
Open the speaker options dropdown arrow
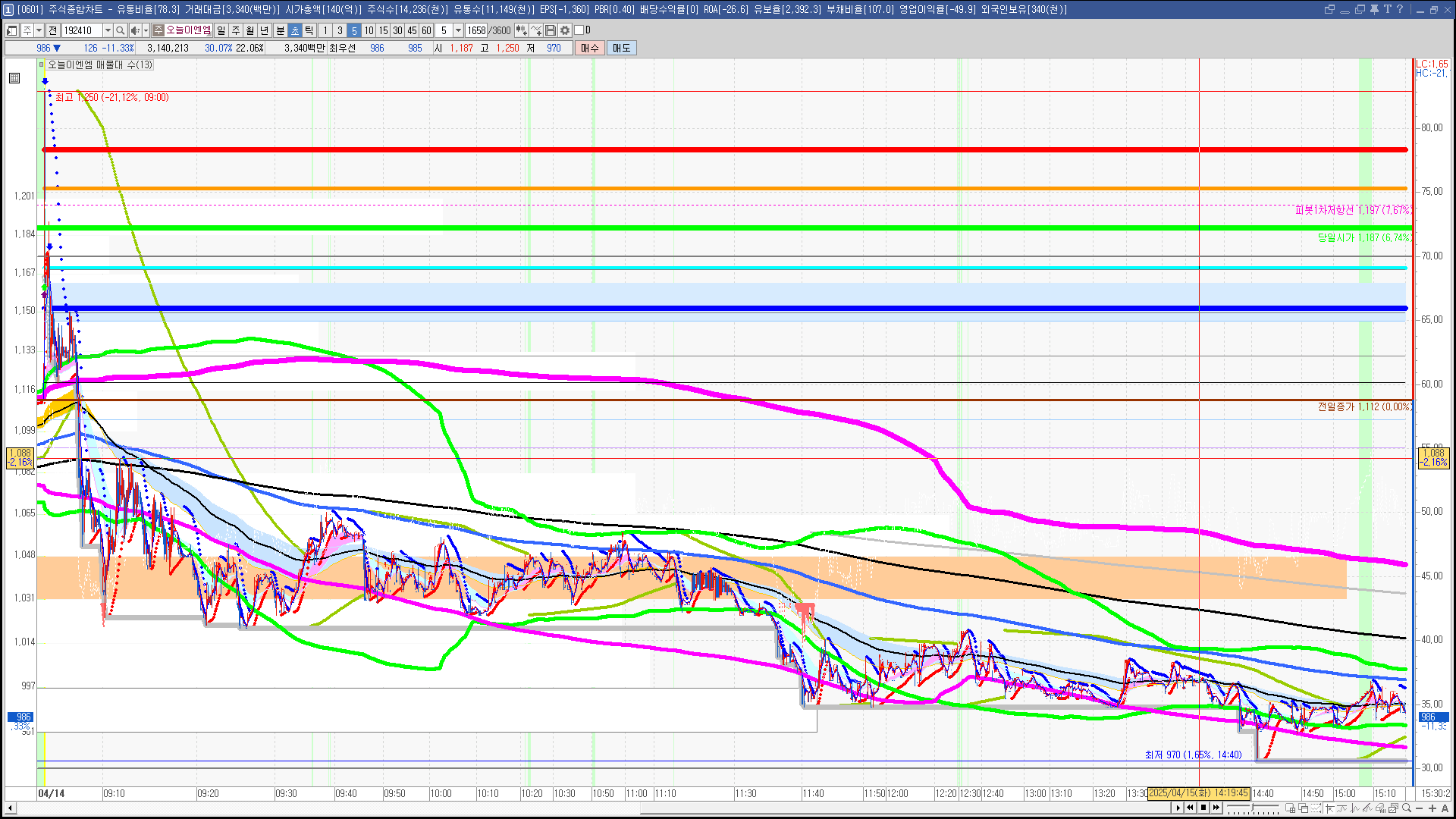[x=146, y=30]
